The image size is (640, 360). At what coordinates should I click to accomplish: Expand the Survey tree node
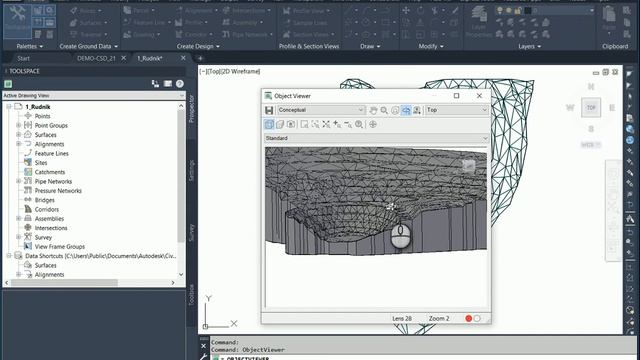click(x=18, y=237)
